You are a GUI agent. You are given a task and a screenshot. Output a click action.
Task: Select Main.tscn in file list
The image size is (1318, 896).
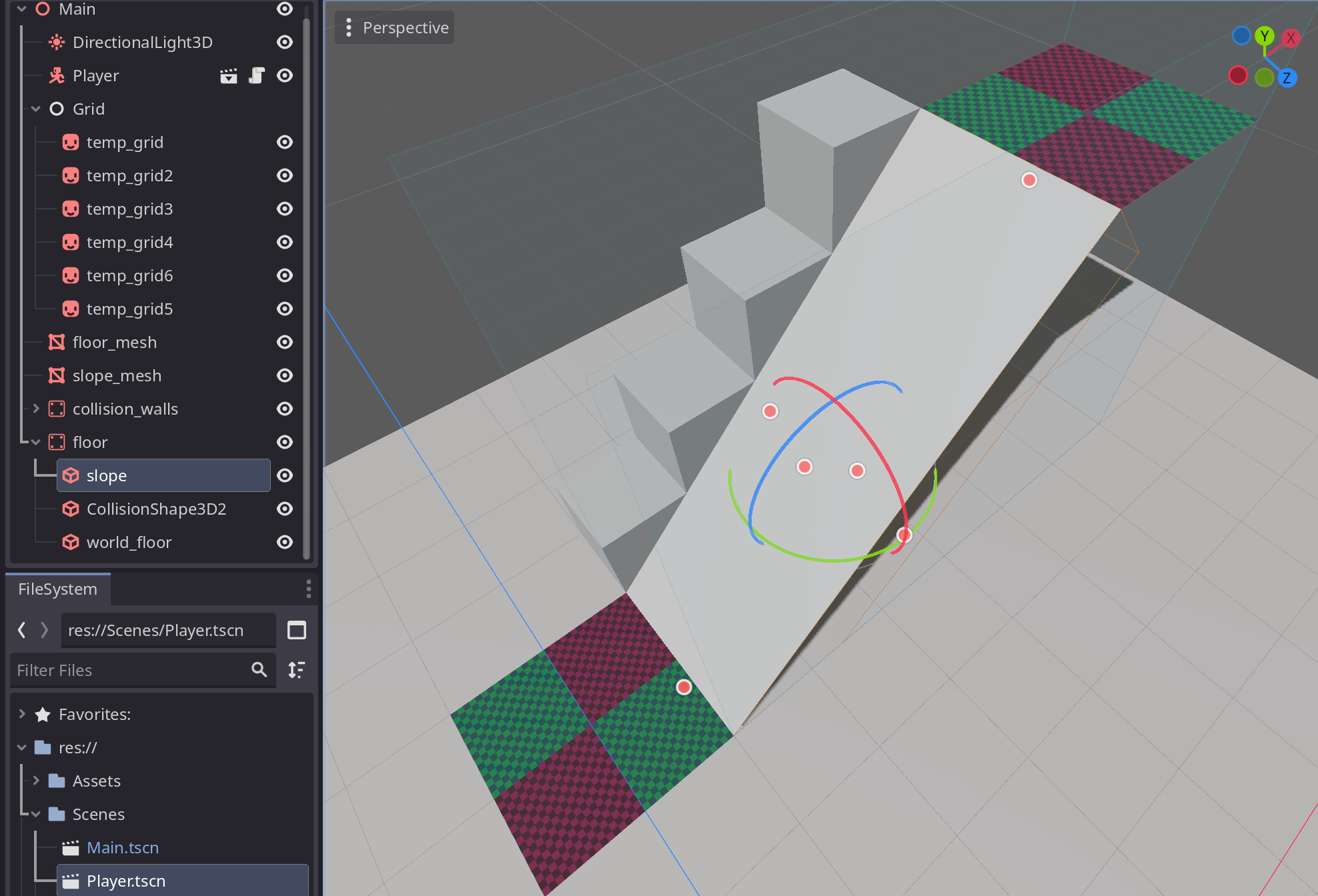[123, 847]
